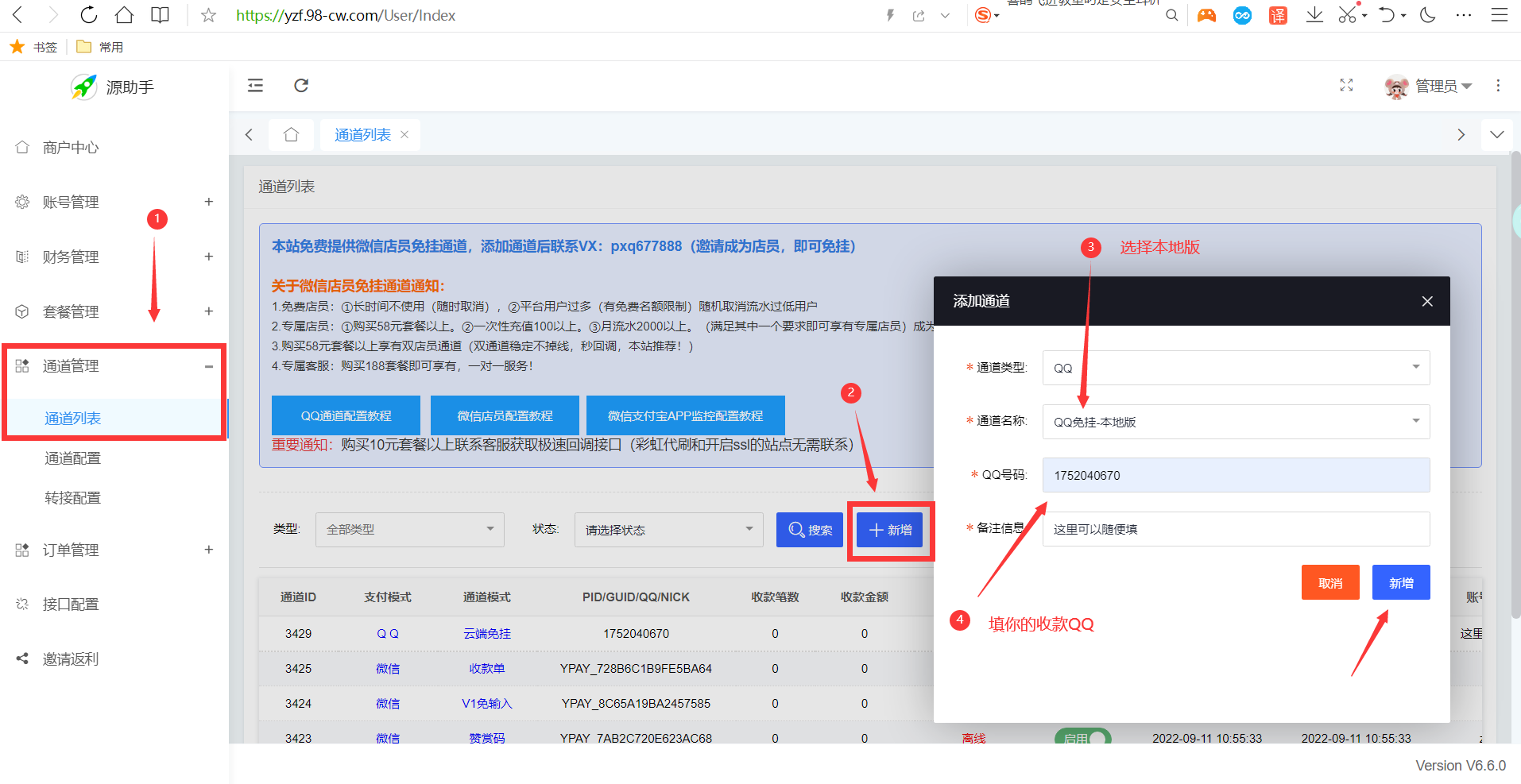
Task: Click the blue 新增 button in toolbar
Action: point(889,530)
